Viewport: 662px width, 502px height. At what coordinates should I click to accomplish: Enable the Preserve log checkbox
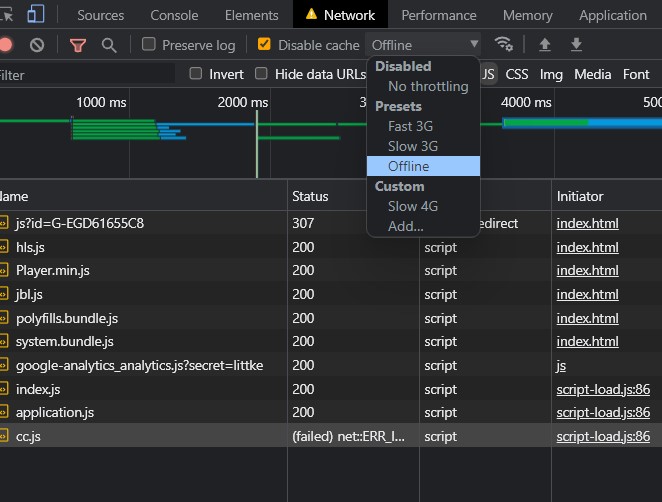[149, 44]
